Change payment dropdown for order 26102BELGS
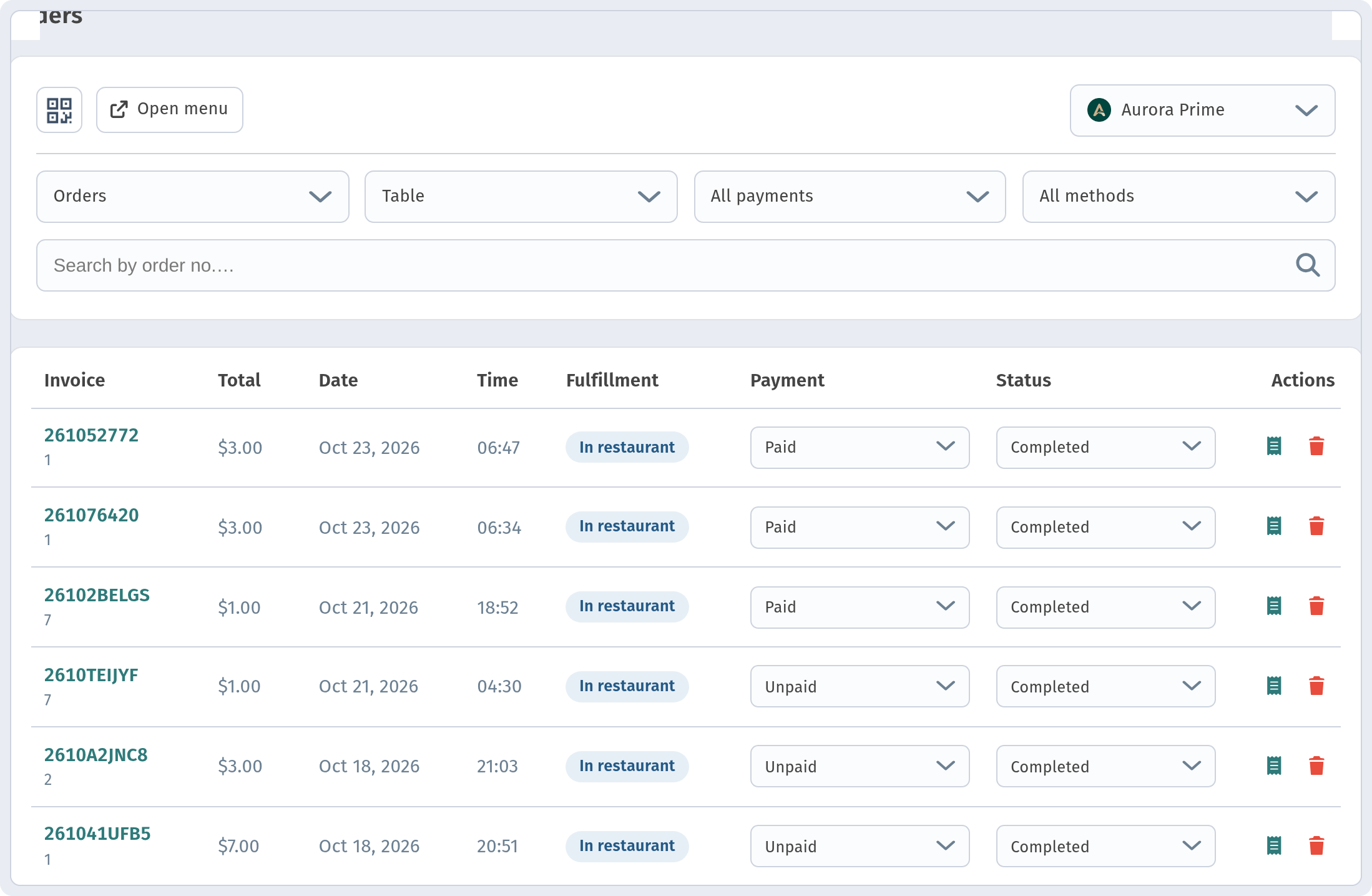1372x896 pixels. [x=860, y=608]
